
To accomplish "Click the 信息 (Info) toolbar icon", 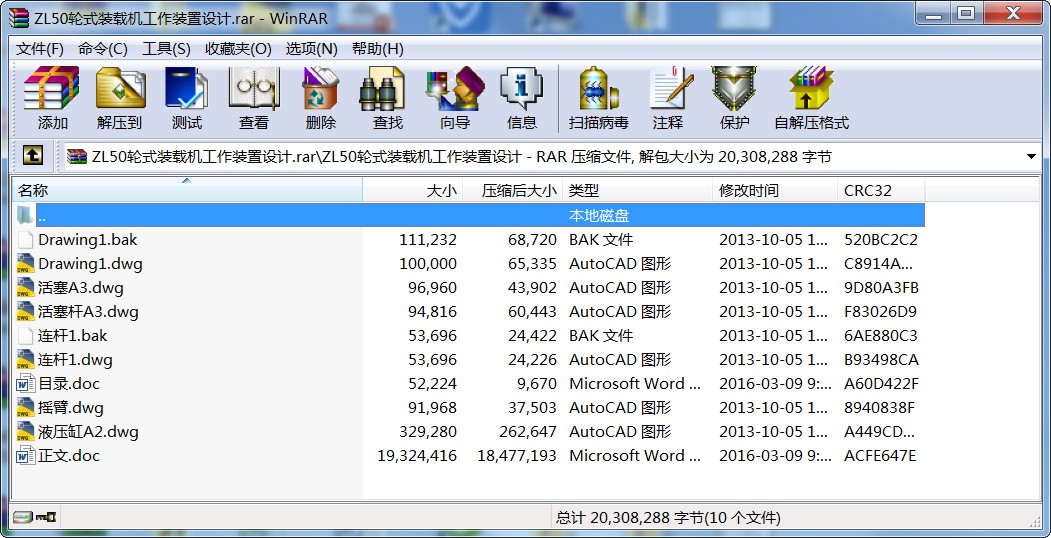I will click(521, 88).
